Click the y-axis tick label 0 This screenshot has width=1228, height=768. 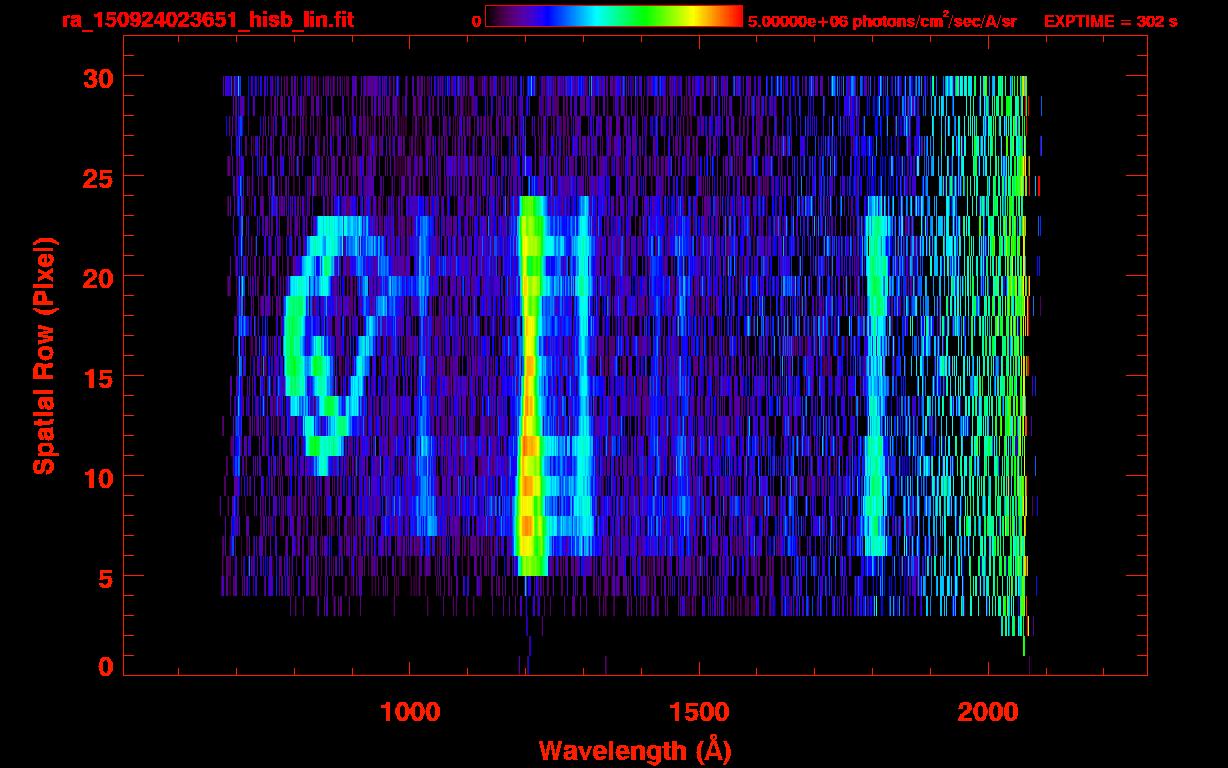[106, 666]
